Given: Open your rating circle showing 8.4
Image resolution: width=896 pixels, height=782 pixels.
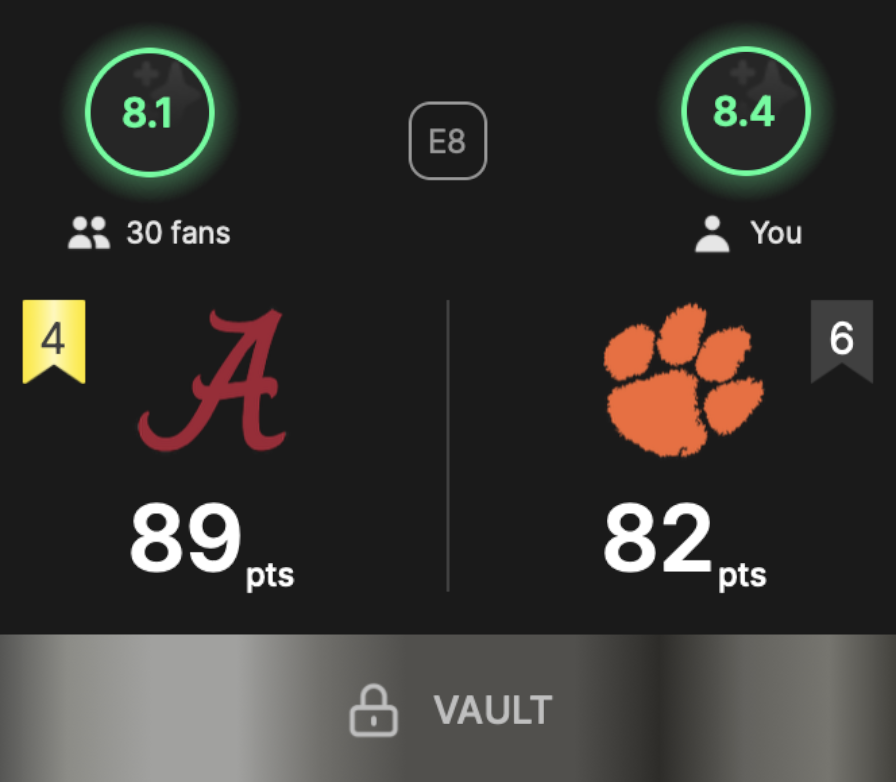Looking at the screenshot, I should pos(746,111).
